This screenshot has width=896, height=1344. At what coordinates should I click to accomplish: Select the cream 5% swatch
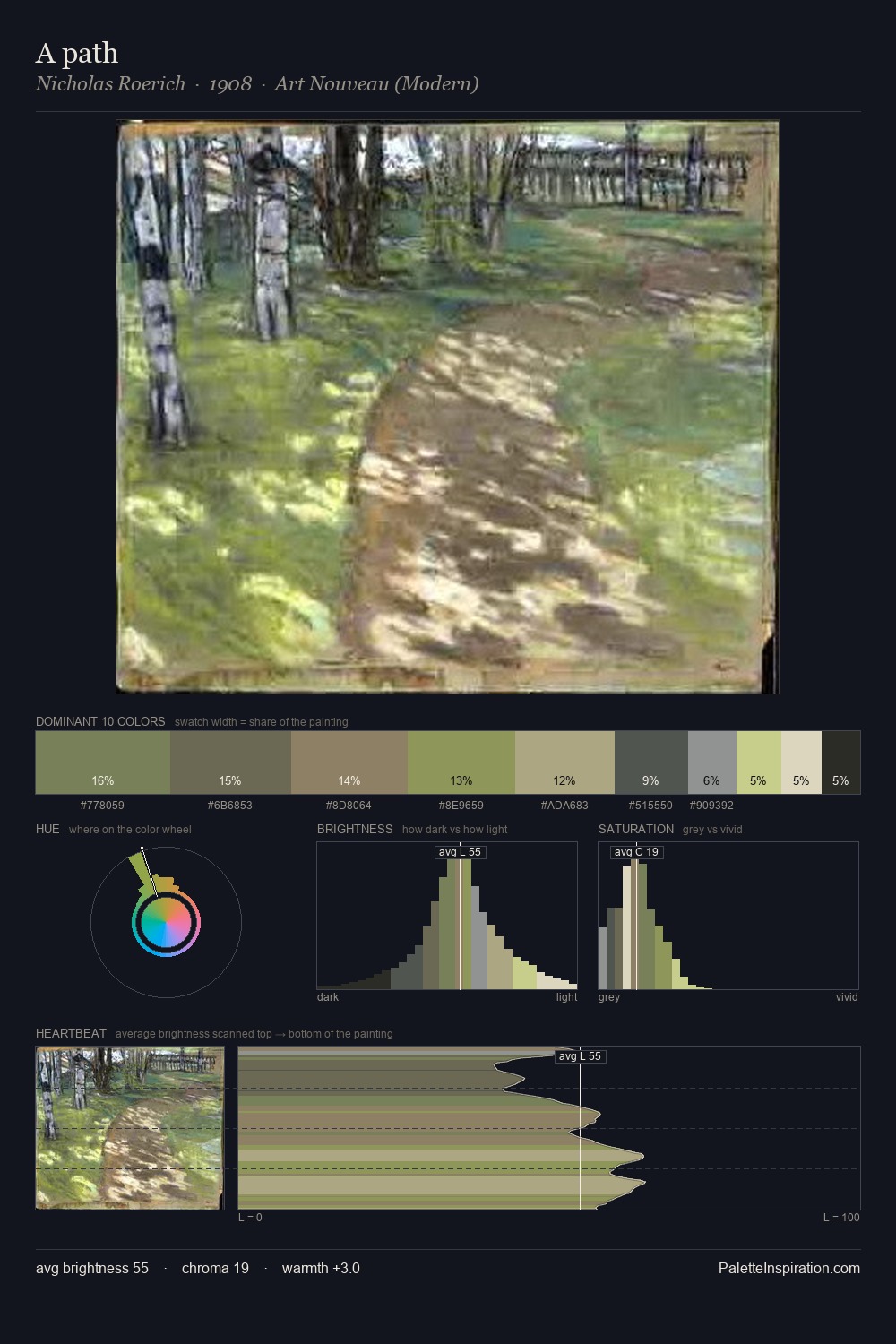click(801, 762)
